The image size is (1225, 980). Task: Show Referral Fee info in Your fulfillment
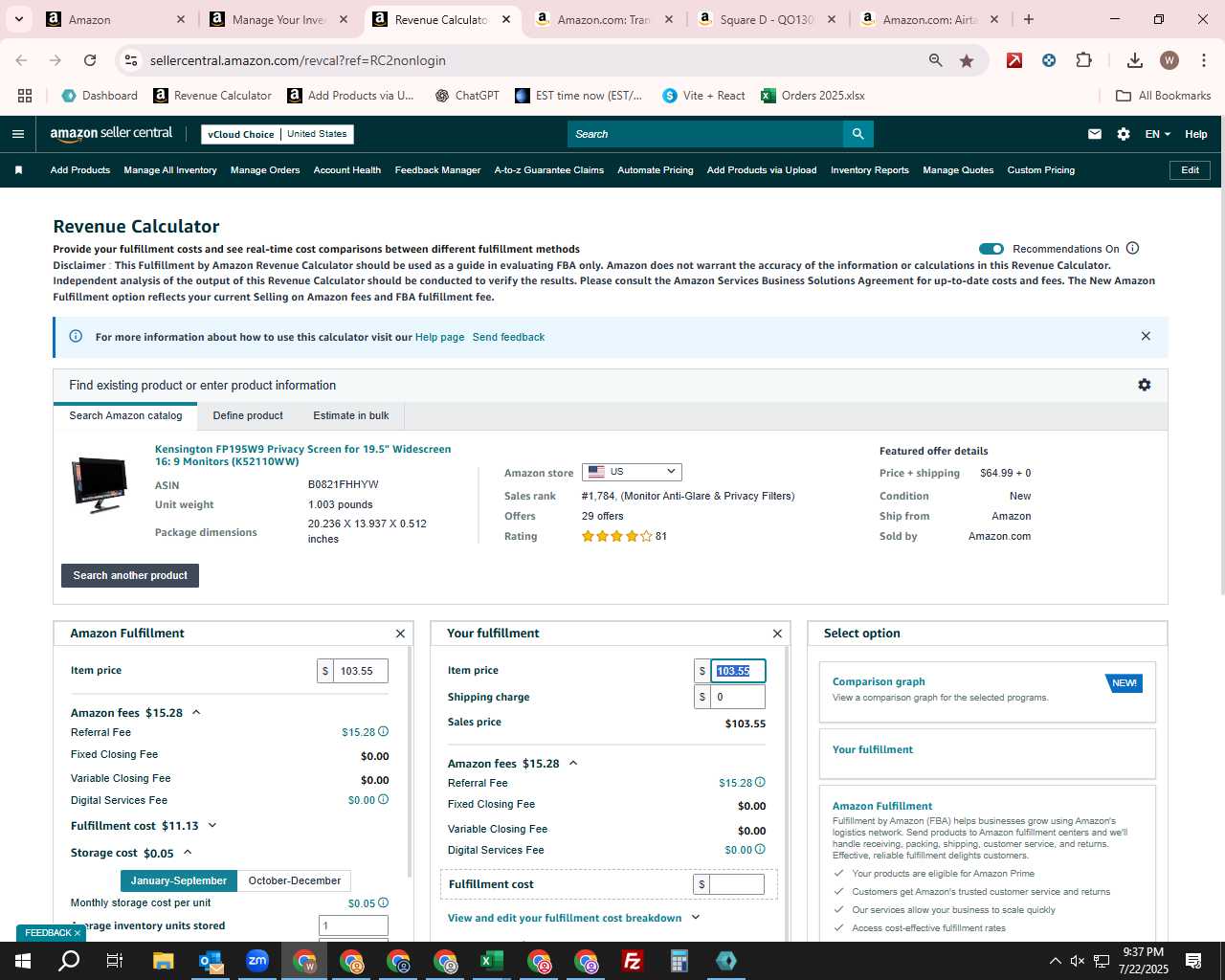tap(761, 783)
